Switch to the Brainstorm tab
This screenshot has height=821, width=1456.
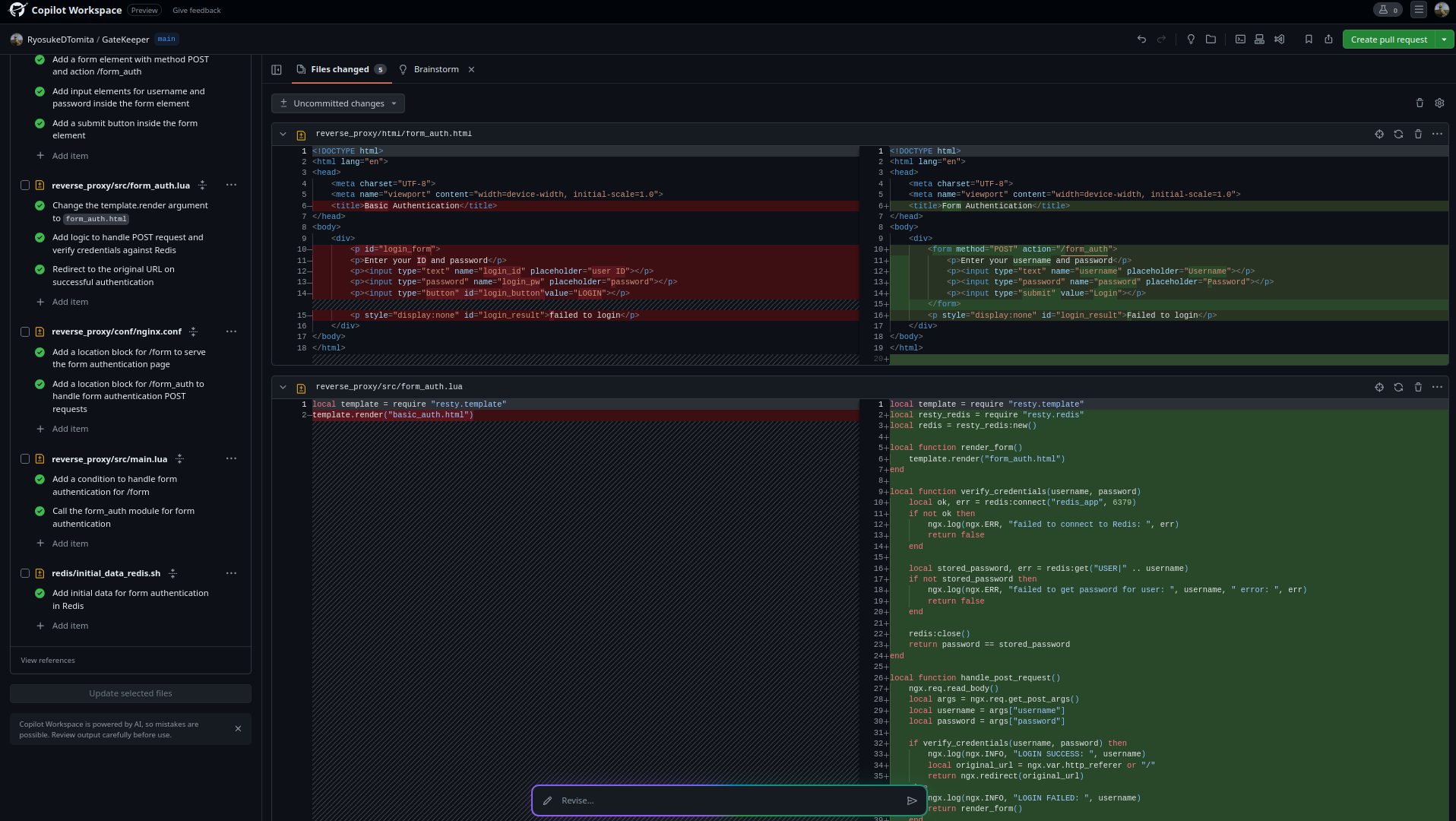click(x=435, y=69)
